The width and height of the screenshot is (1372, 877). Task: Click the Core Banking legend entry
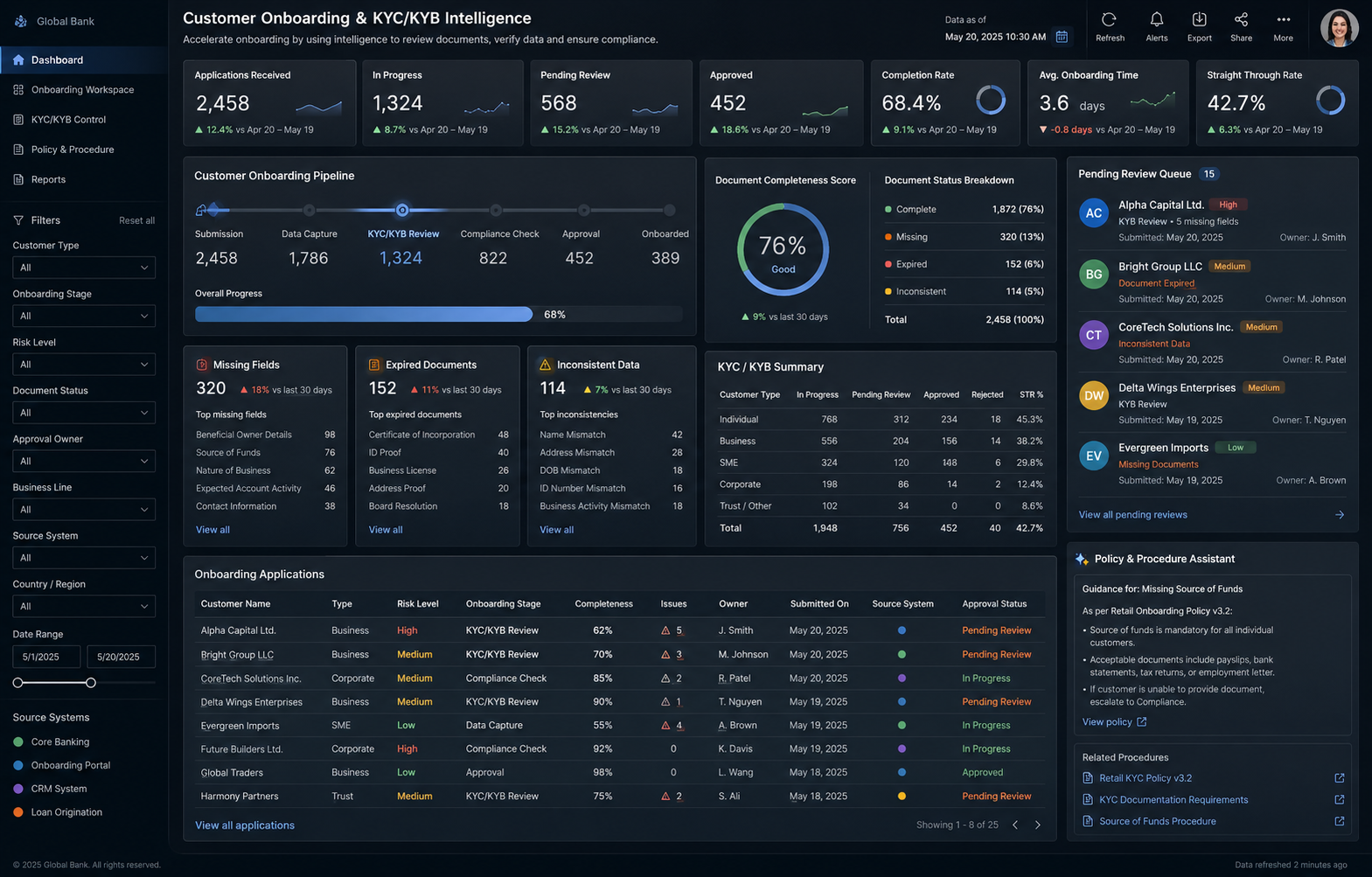(x=52, y=742)
